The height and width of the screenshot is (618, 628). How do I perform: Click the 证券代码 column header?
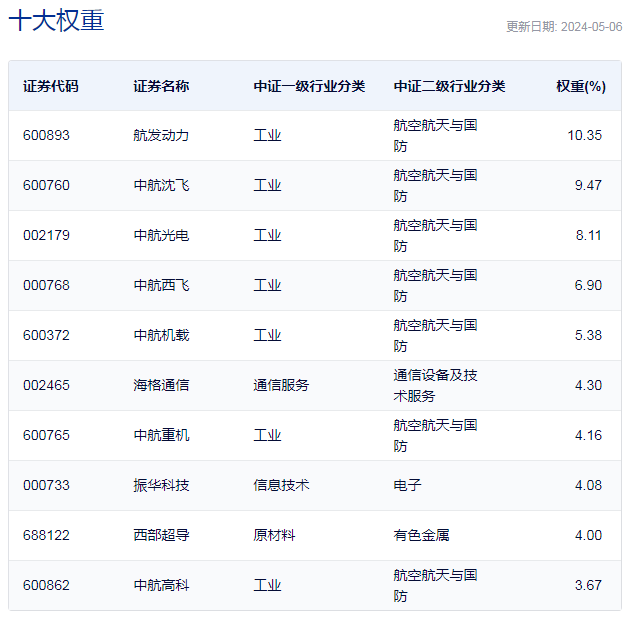(x=50, y=86)
